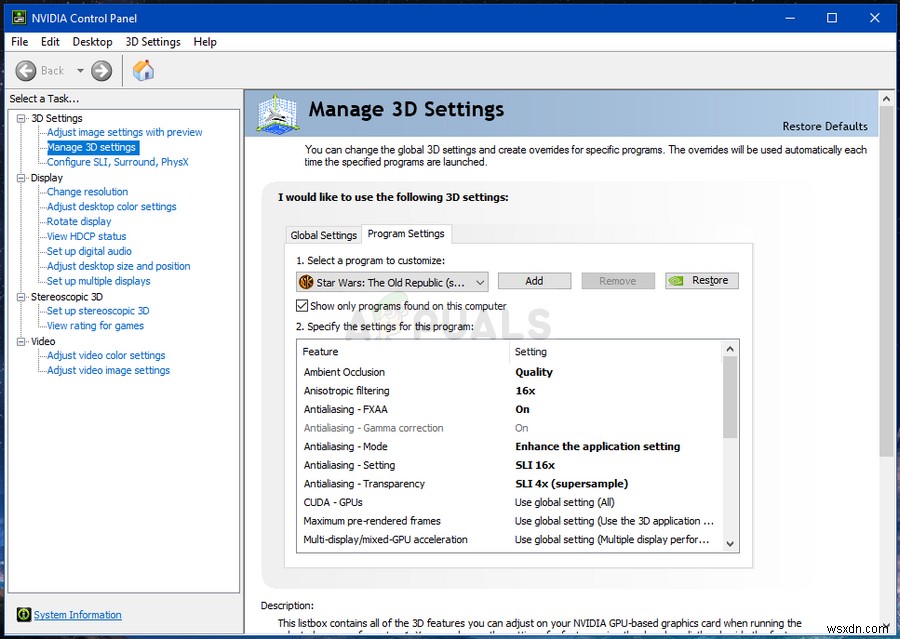Click the System Information icon
The image size is (900, 639).
tap(25, 614)
